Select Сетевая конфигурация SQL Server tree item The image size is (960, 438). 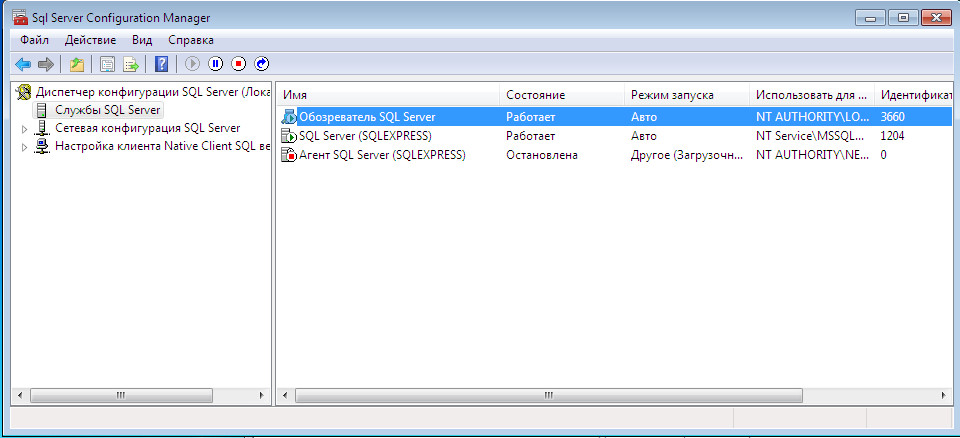[x=148, y=129]
